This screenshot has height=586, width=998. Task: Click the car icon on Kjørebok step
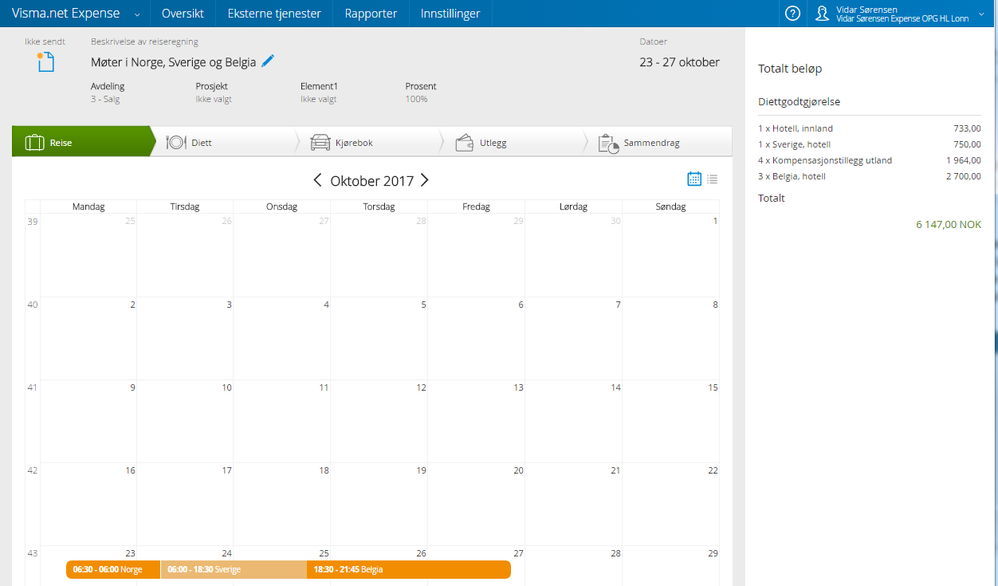coord(320,143)
